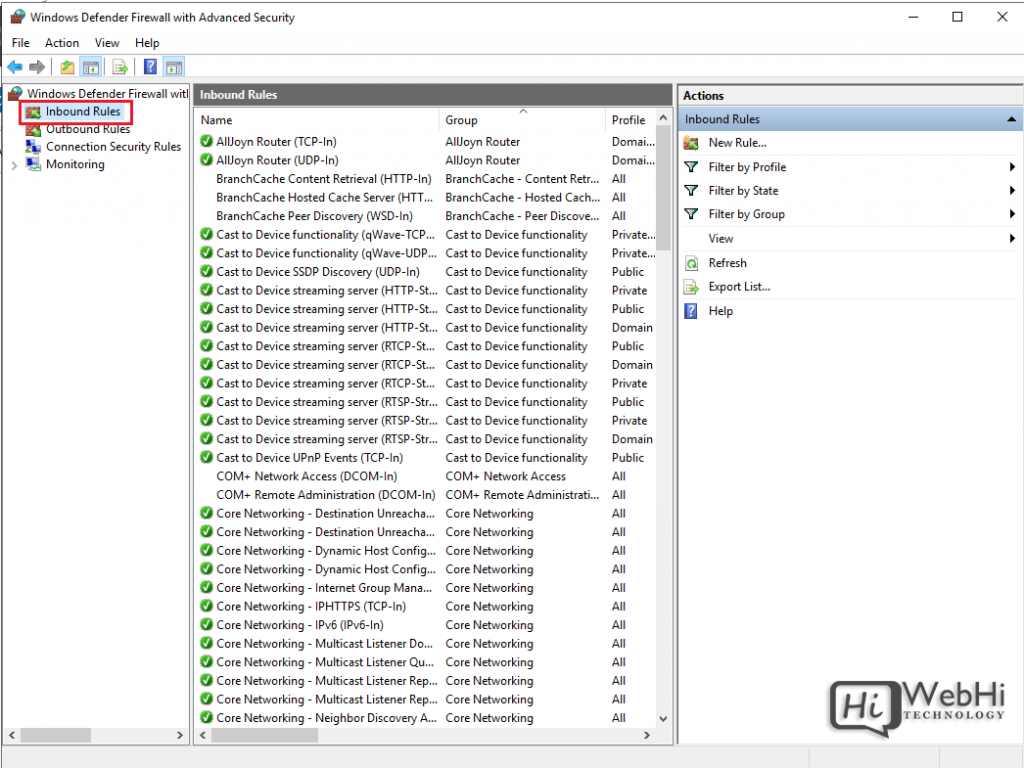Click the forward navigation arrow
Image resolution: width=1024 pixels, height=768 pixels.
[36, 66]
